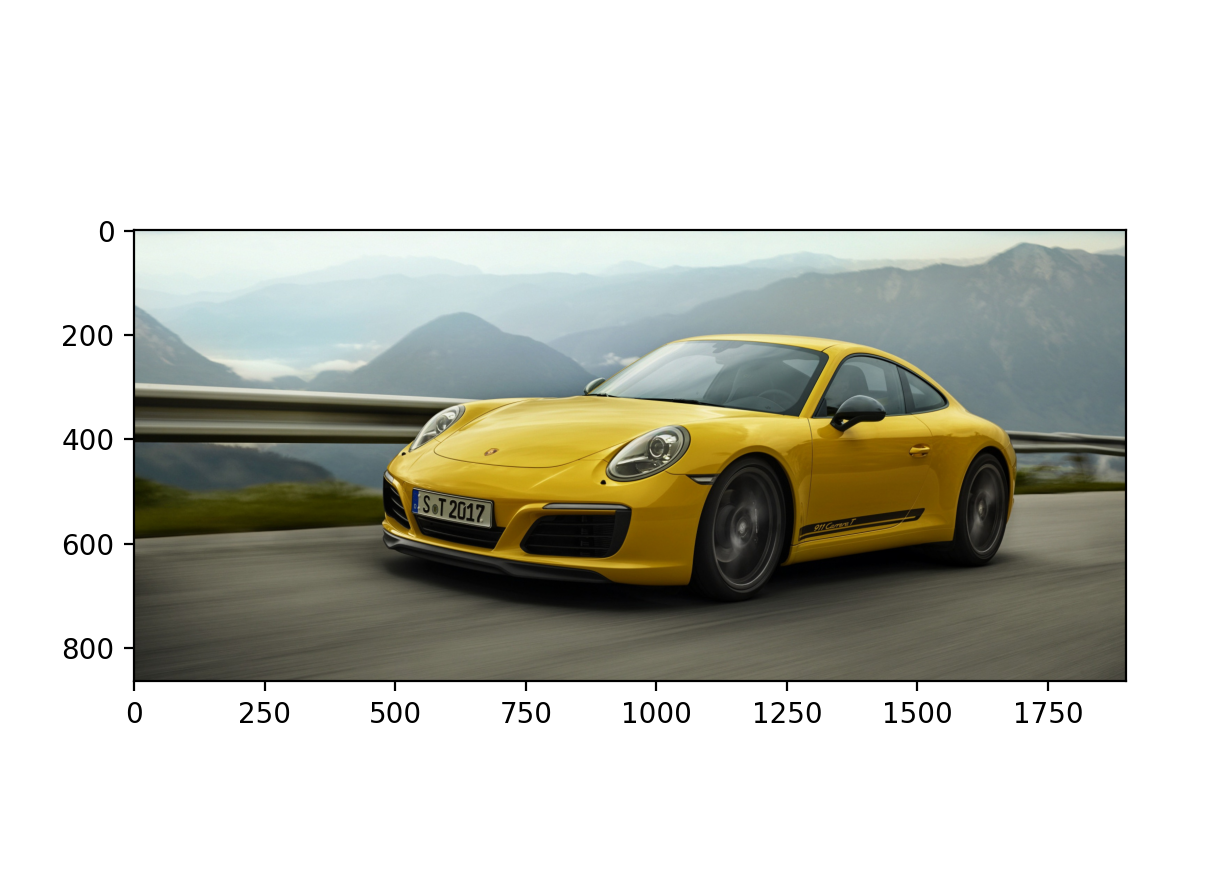Screen dimensions: 1216x880
Task: Click the front wheel hub cap
Action: (745, 527)
